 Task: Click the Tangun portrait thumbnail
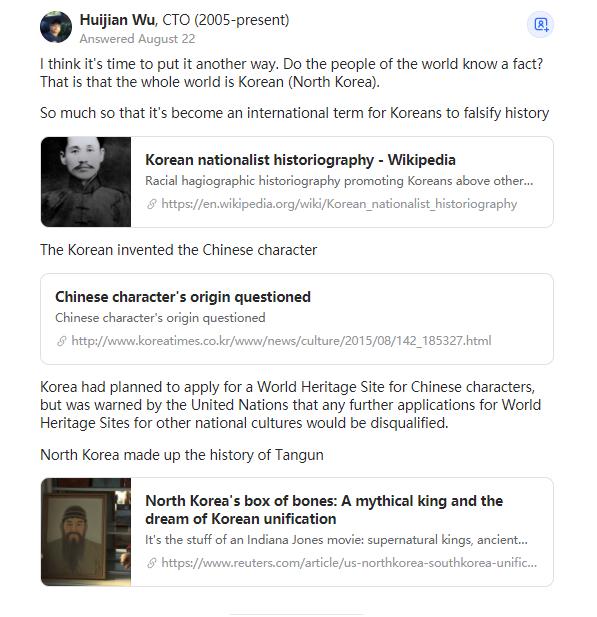(86, 532)
